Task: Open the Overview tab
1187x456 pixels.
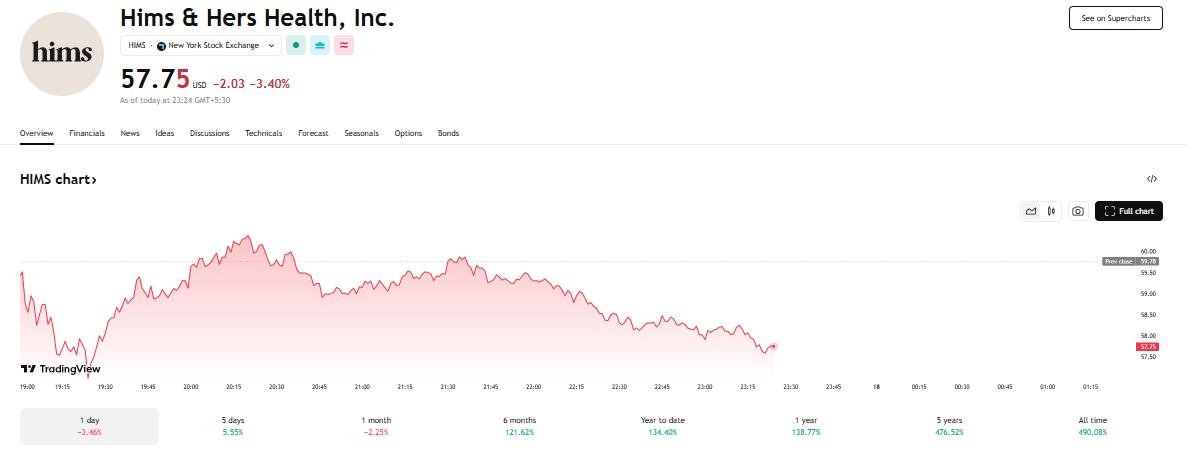Action: click(x=36, y=133)
